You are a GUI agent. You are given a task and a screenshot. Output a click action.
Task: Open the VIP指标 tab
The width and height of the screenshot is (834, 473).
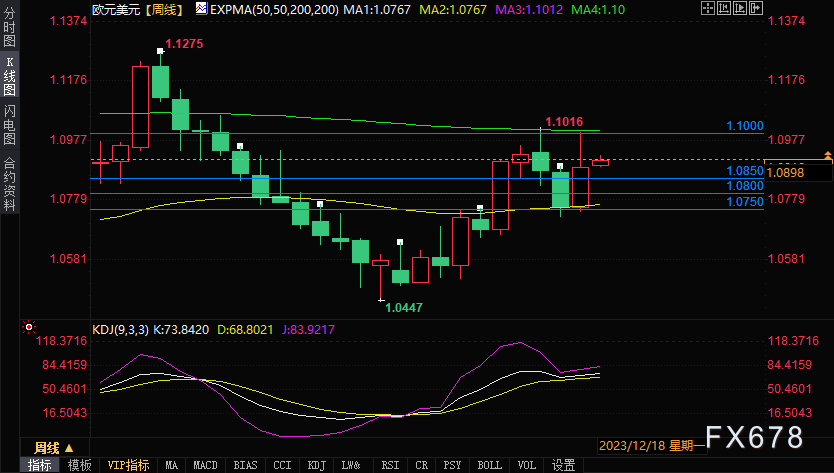128,465
